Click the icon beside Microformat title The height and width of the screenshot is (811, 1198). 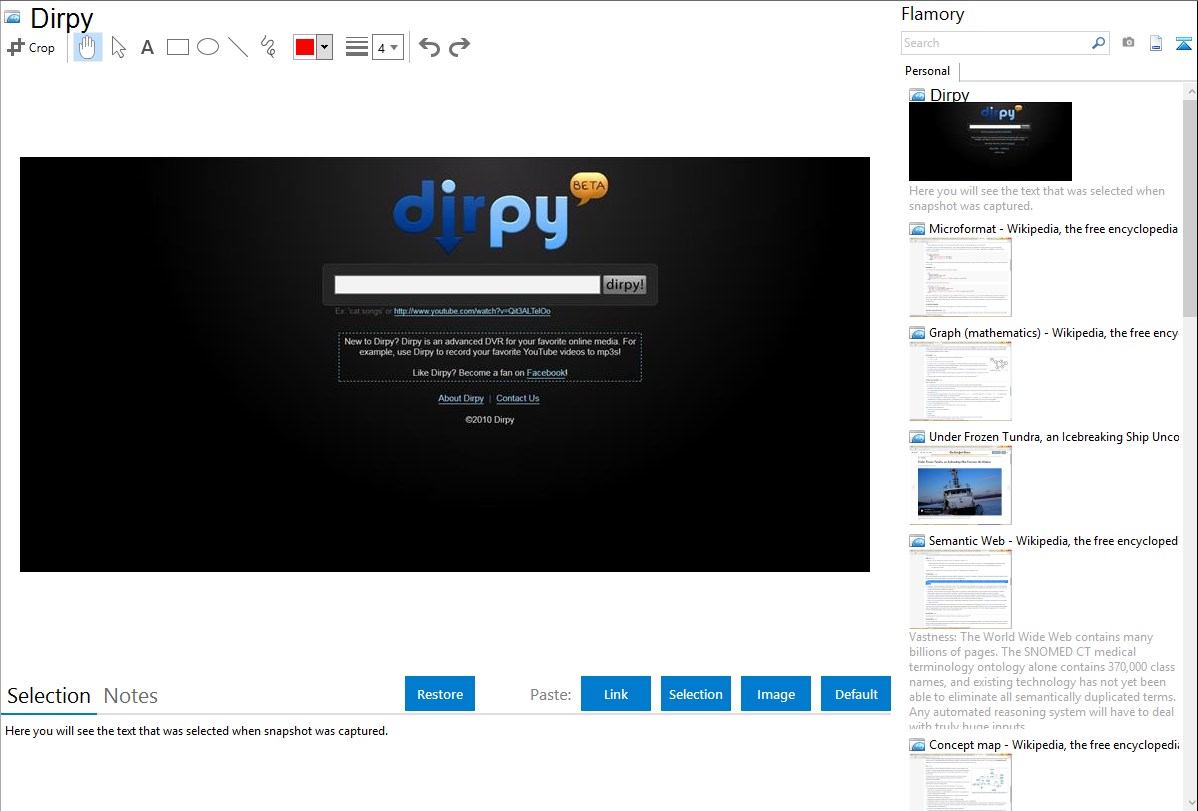(x=917, y=229)
